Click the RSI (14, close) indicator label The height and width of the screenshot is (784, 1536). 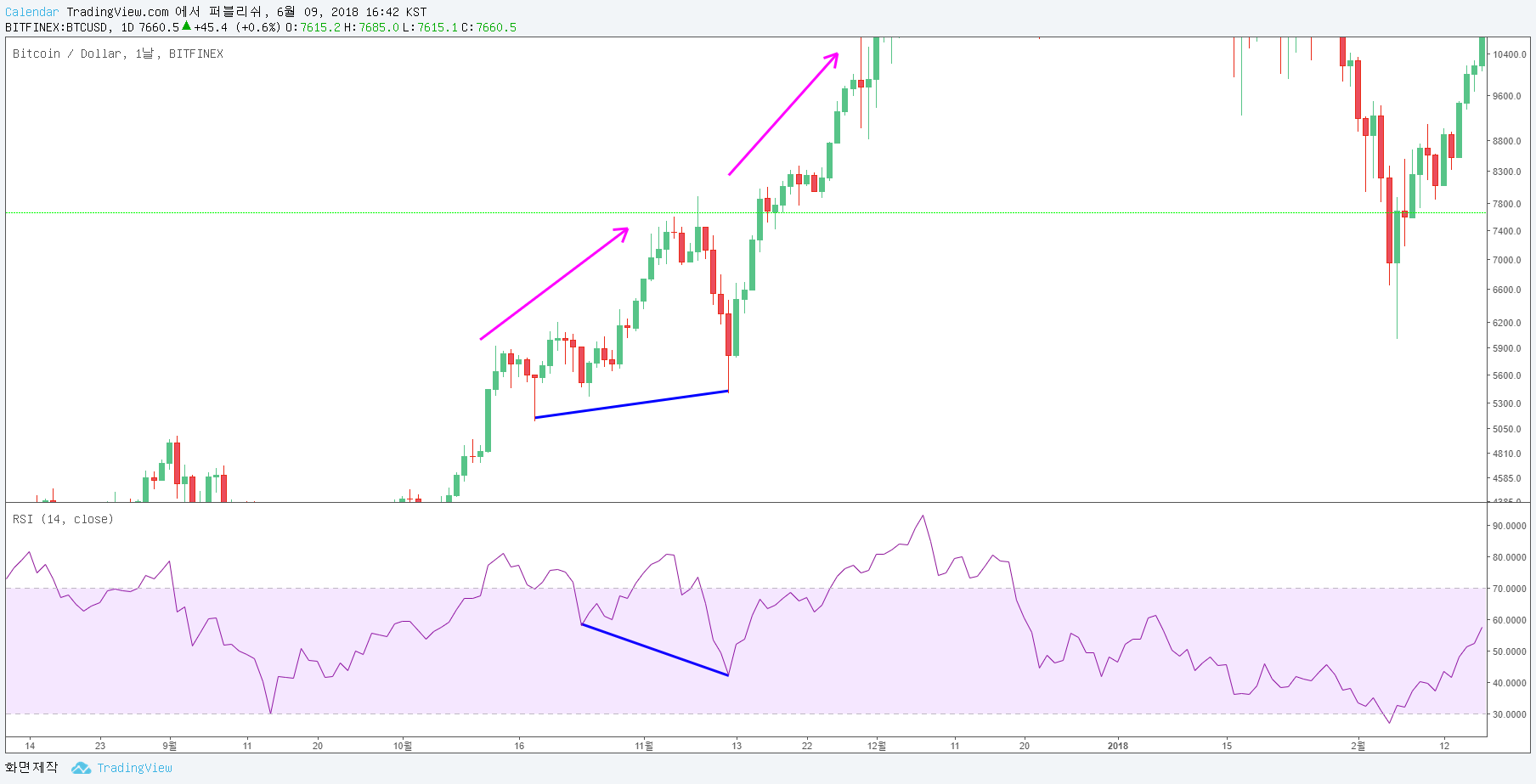(x=63, y=519)
